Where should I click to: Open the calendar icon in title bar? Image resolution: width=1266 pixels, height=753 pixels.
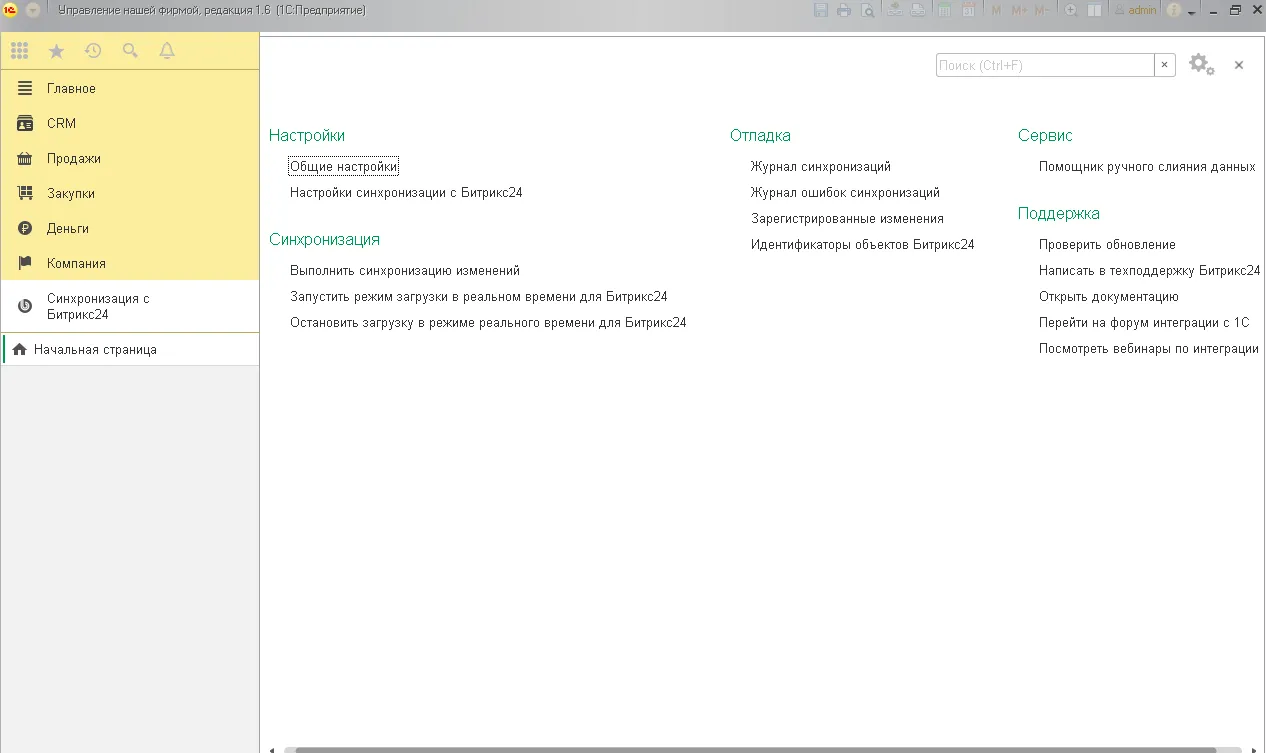[x=968, y=10]
